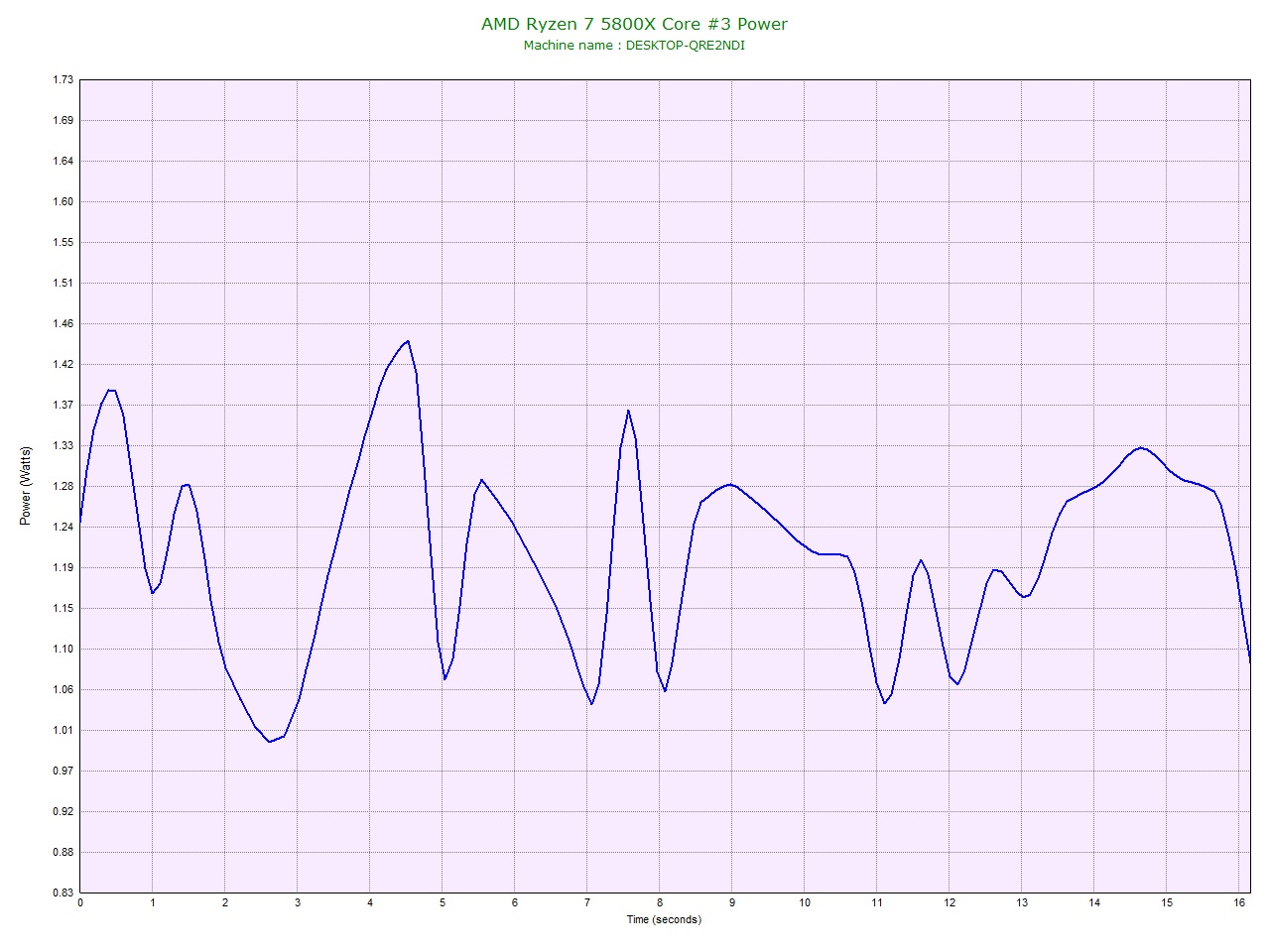The image size is (1270, 952).
Task: Click the x-axis tick label 1
Action: point(152,902)
